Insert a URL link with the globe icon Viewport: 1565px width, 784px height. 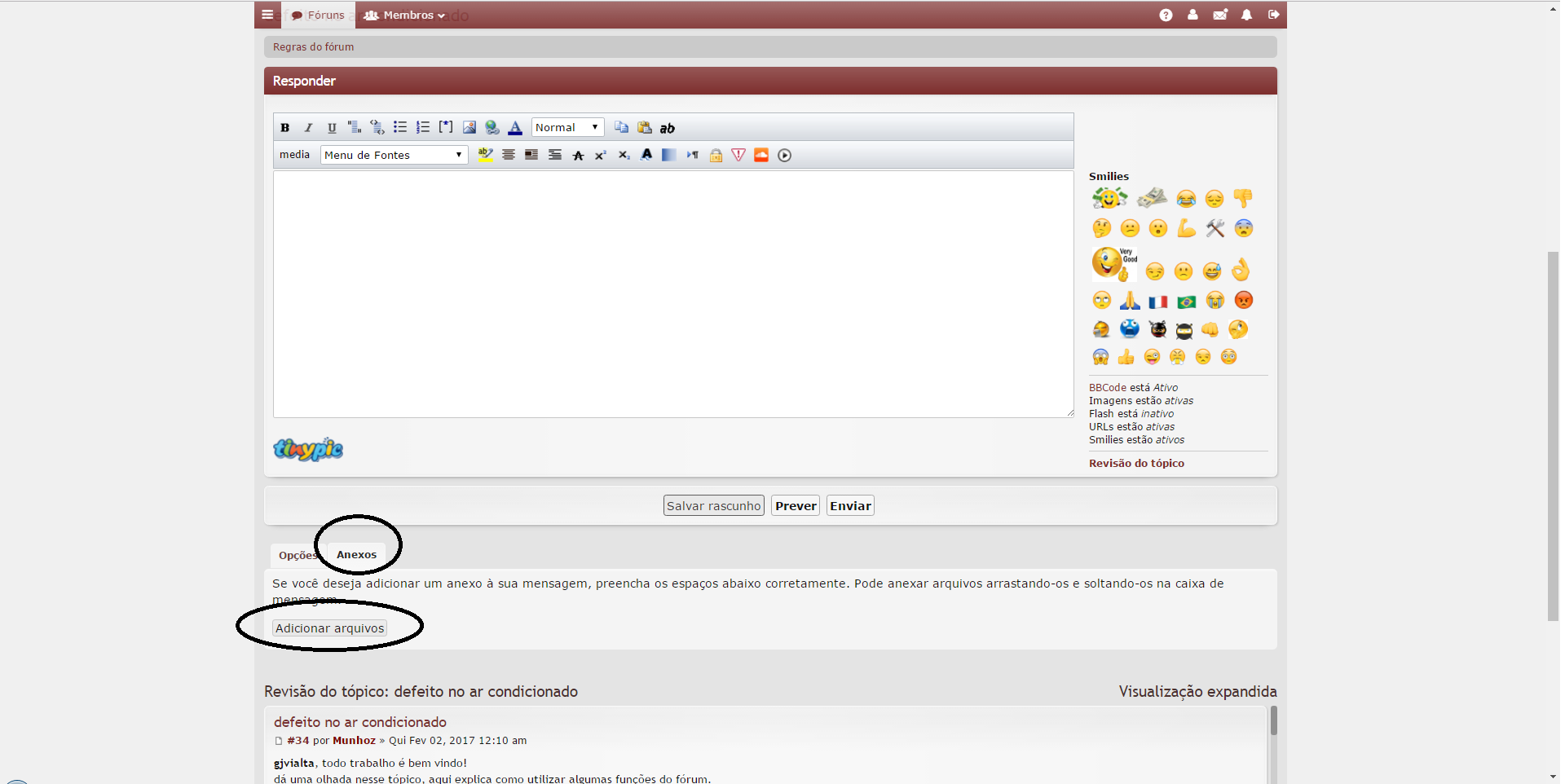(x=492, y=128)
